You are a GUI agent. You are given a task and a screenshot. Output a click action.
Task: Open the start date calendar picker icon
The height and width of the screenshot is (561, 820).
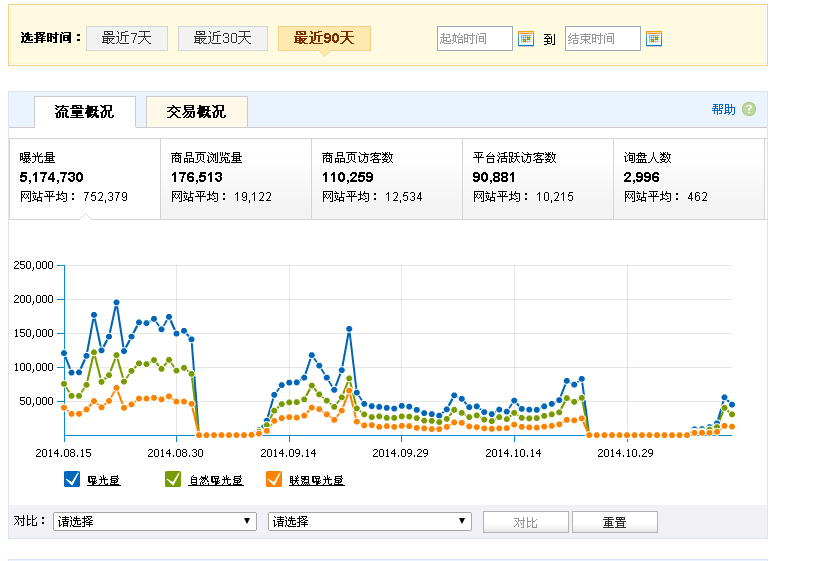526,39
